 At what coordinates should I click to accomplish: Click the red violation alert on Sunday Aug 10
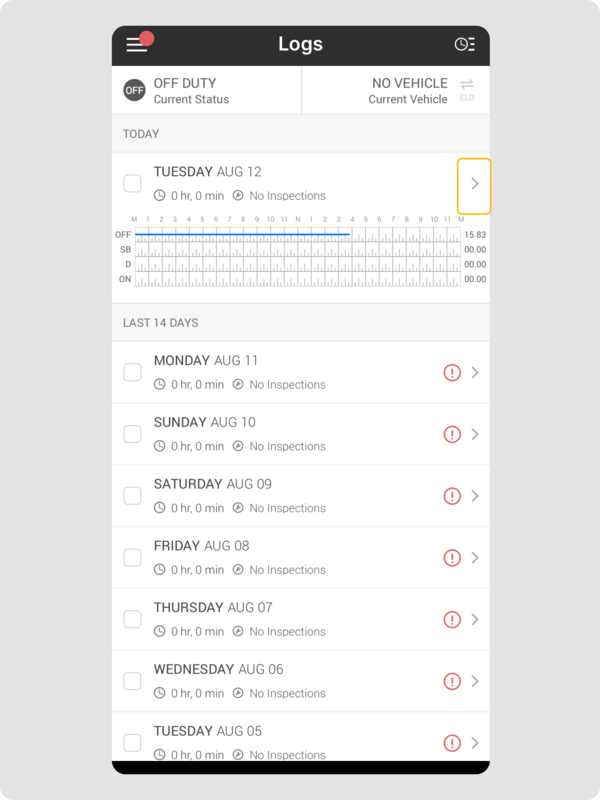[x=452, y=434]
